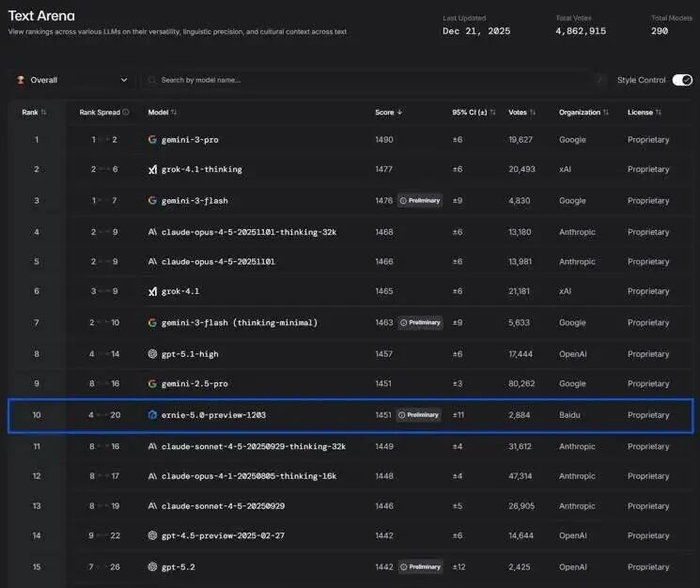
Task: Open the grok-4.1-thinking model name
Action: coord(202,169)
